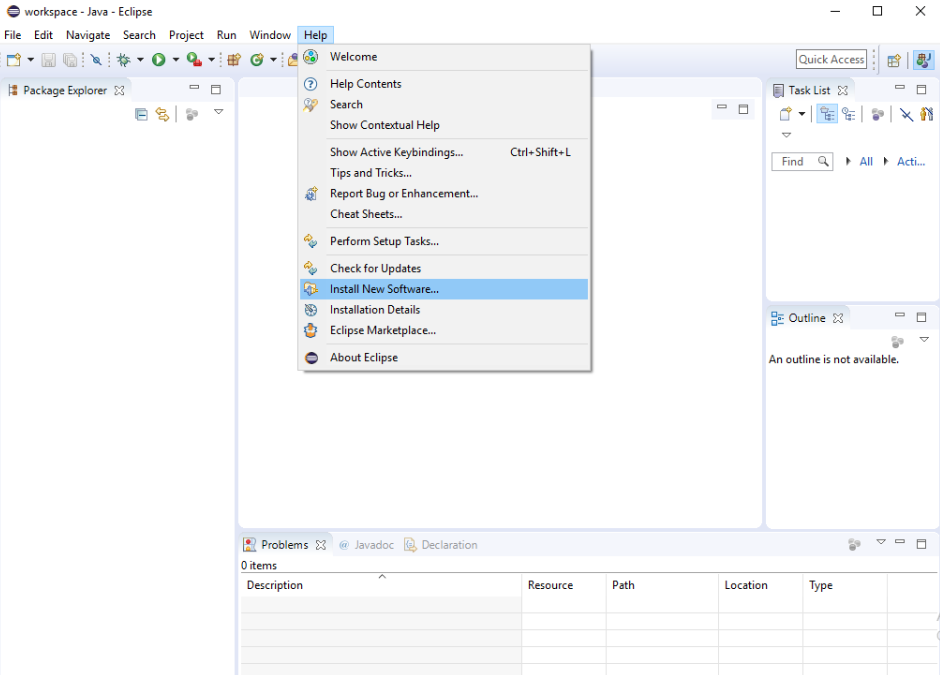This screenshot has height=675, width=940.
Task: Click the Save disk toolbar icon
Action: pos(49,59)
